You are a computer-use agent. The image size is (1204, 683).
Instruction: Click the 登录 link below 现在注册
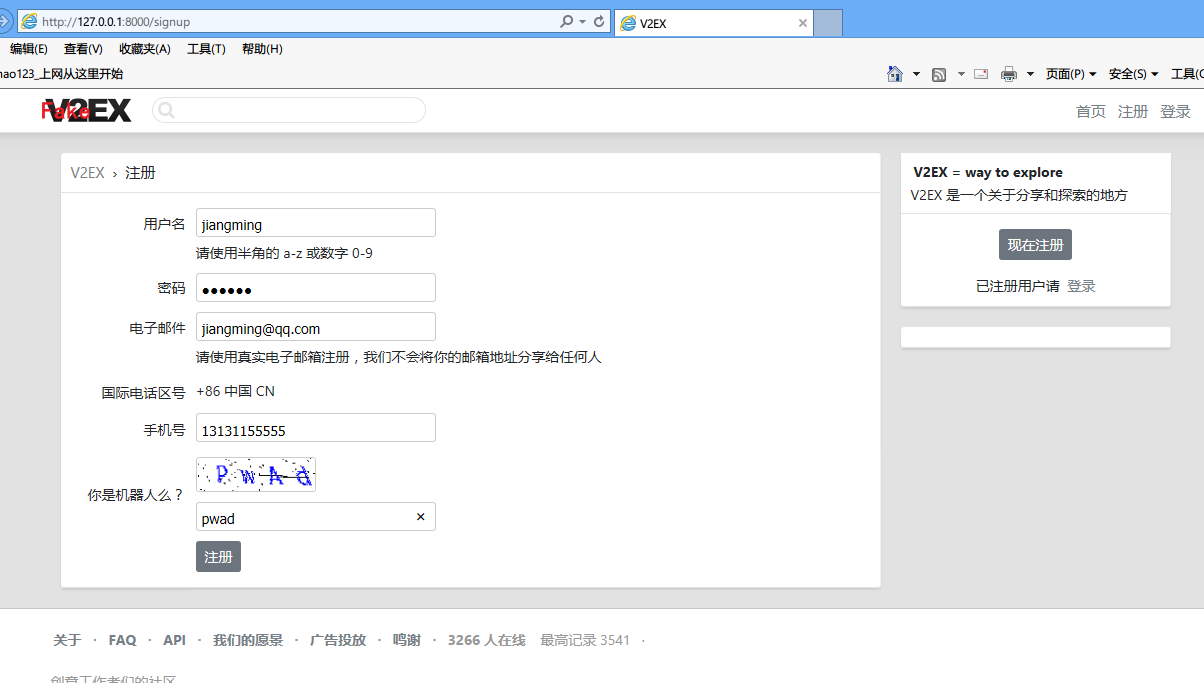(1081, 286)
